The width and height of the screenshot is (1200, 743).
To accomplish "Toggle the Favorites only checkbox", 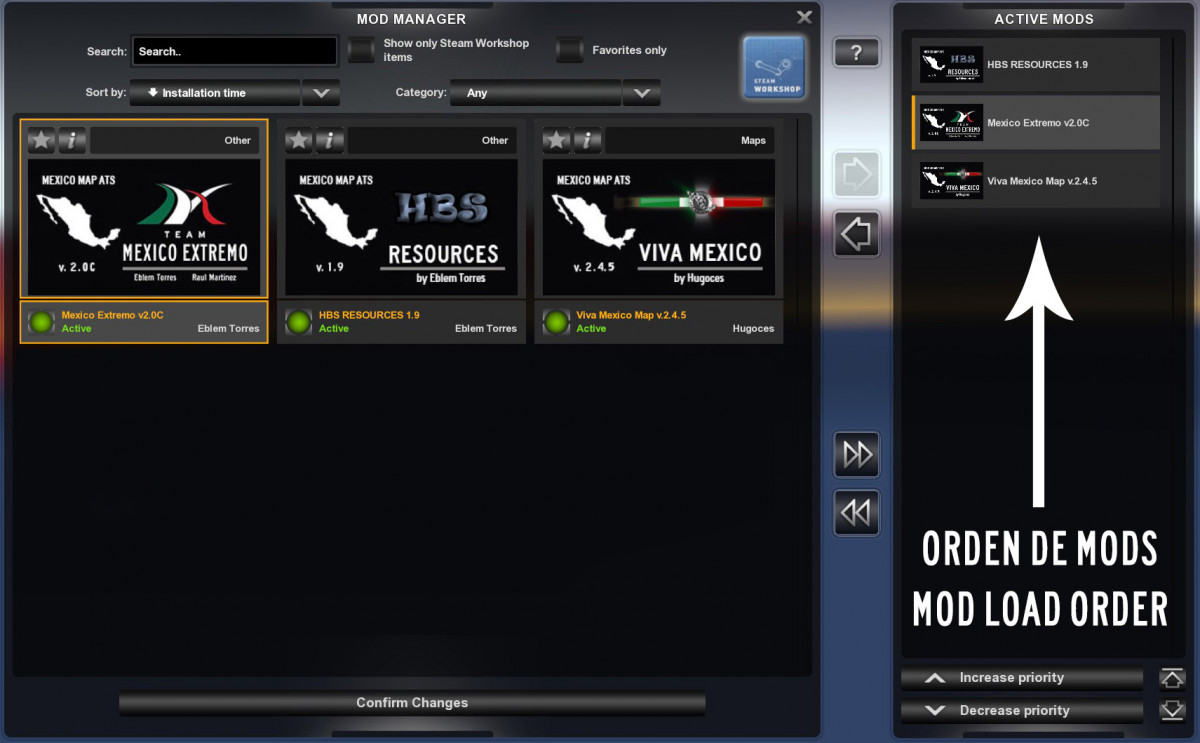I will [569, 50].
